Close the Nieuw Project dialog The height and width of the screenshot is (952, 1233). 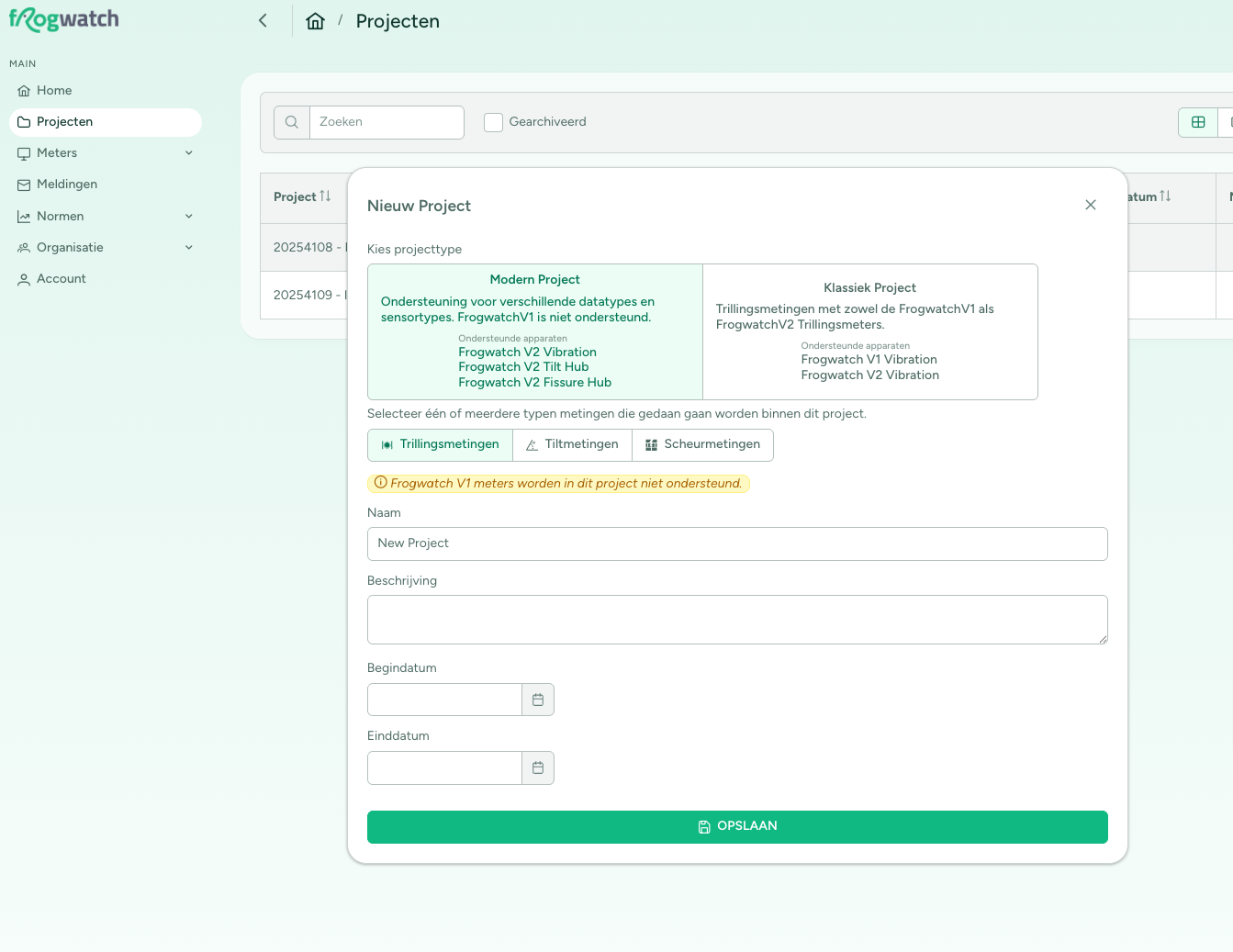1091,205
